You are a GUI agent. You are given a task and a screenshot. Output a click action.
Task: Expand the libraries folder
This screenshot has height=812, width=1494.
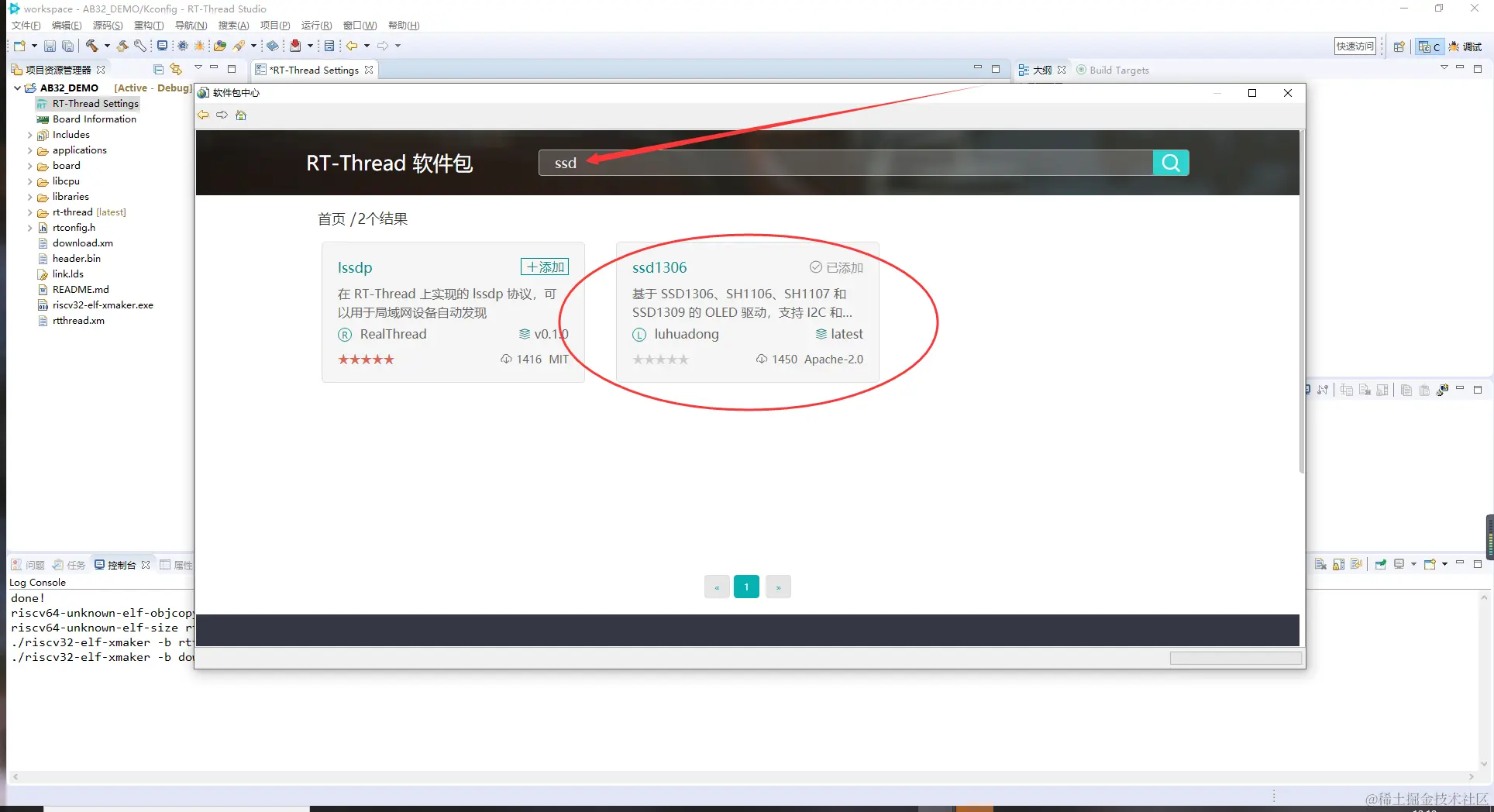29,197
